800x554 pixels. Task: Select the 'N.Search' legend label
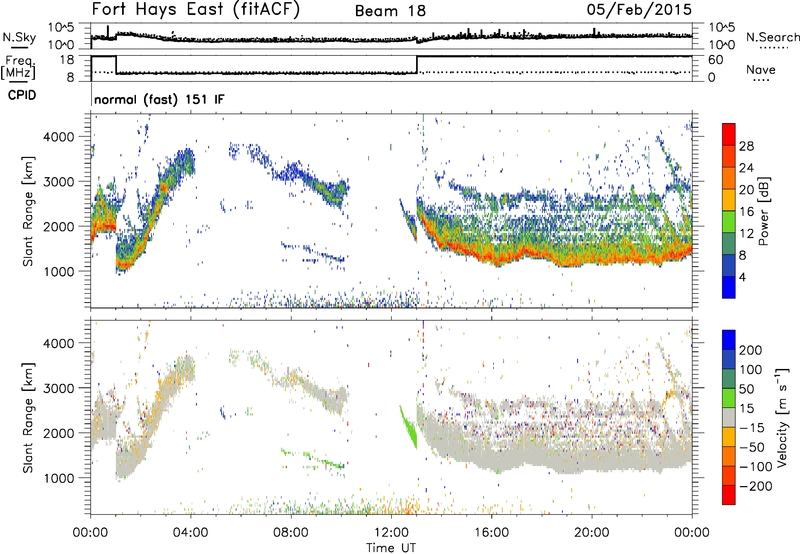point(772,37)
